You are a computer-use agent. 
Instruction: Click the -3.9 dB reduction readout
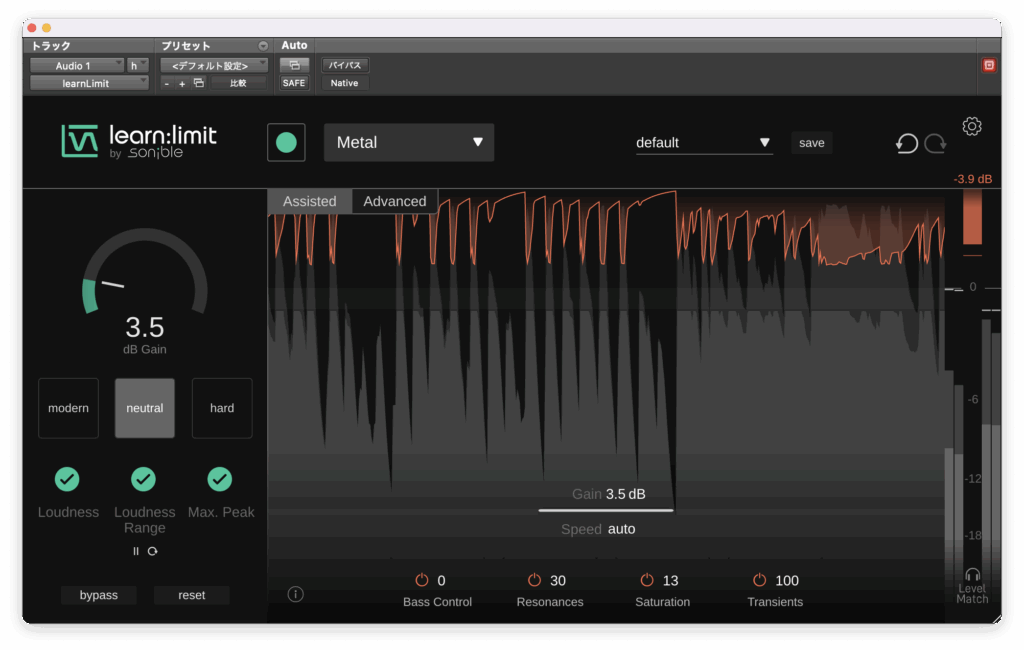tap(972, 179)
